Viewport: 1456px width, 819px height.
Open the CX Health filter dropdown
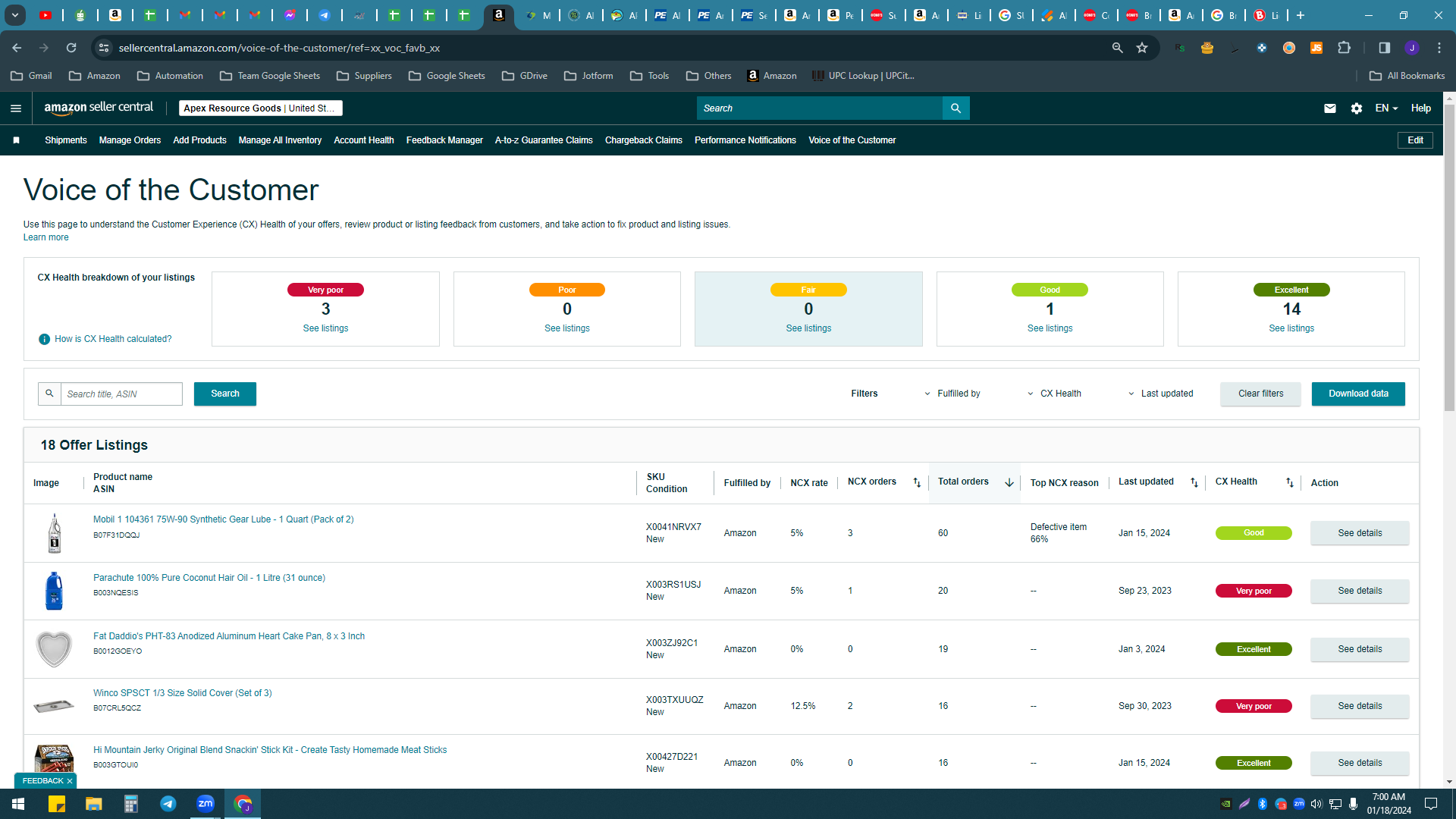(1054, 394)
